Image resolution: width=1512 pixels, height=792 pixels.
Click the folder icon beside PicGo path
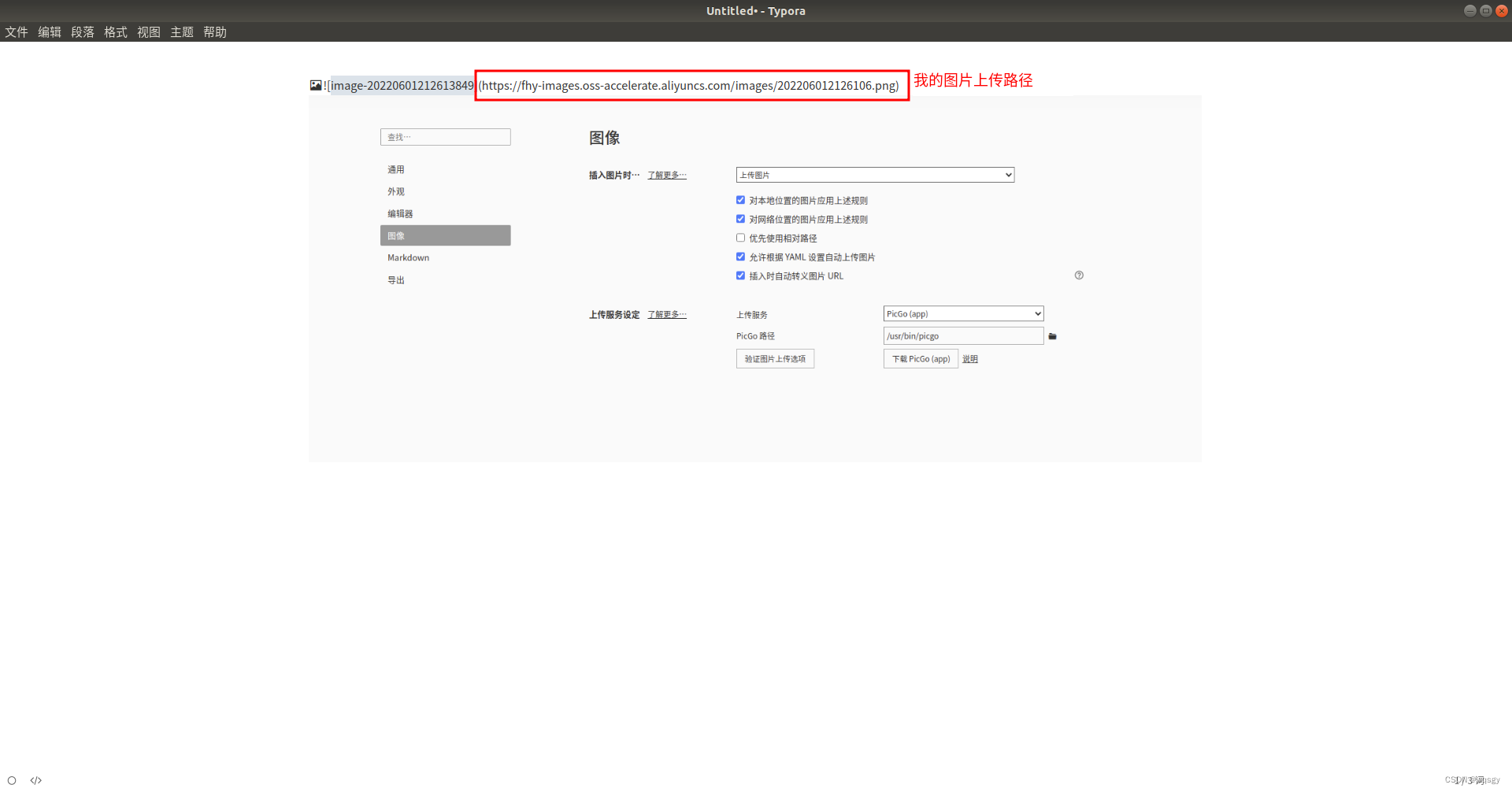point(1052,336)
